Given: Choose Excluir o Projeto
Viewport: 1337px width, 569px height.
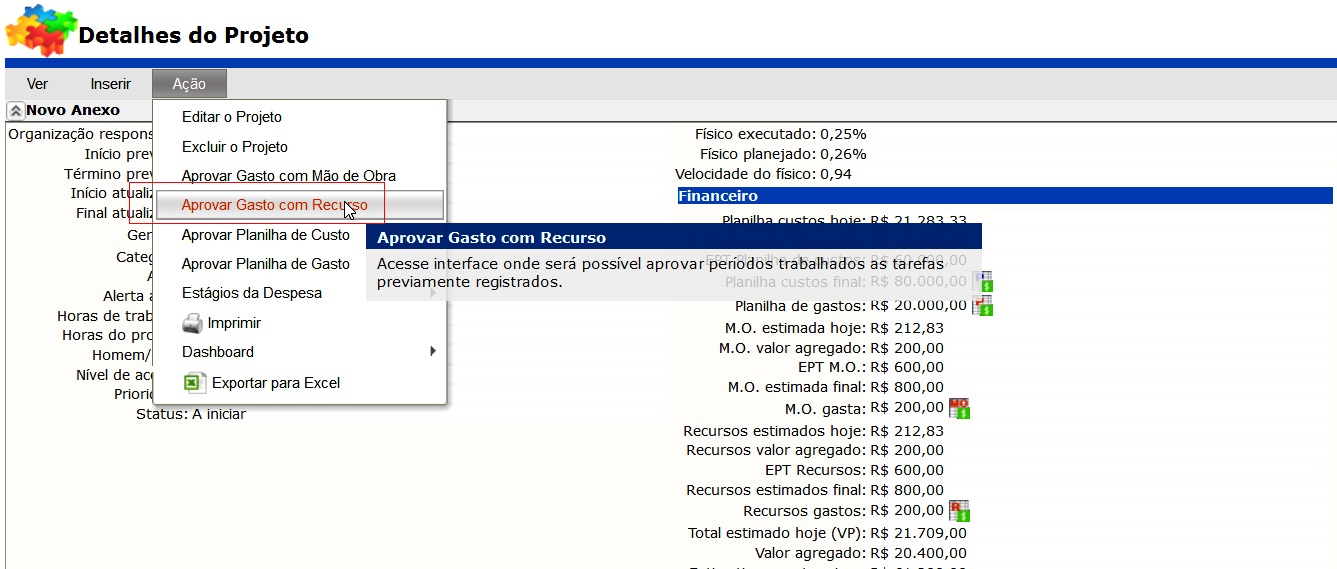Looking at the screenshot, I should tap(235, 147).
